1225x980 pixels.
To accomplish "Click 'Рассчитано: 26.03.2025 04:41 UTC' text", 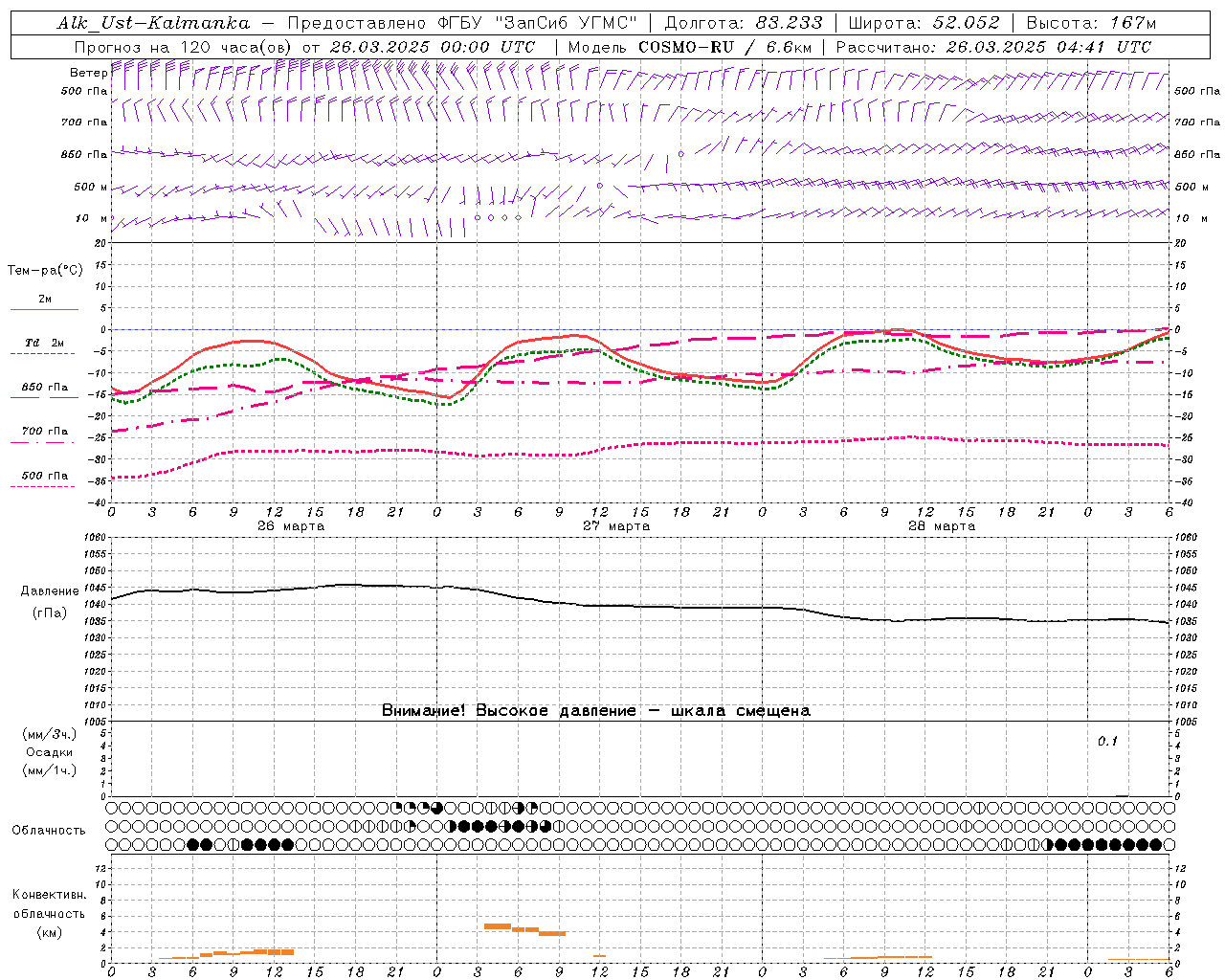I will coord(993,47).
